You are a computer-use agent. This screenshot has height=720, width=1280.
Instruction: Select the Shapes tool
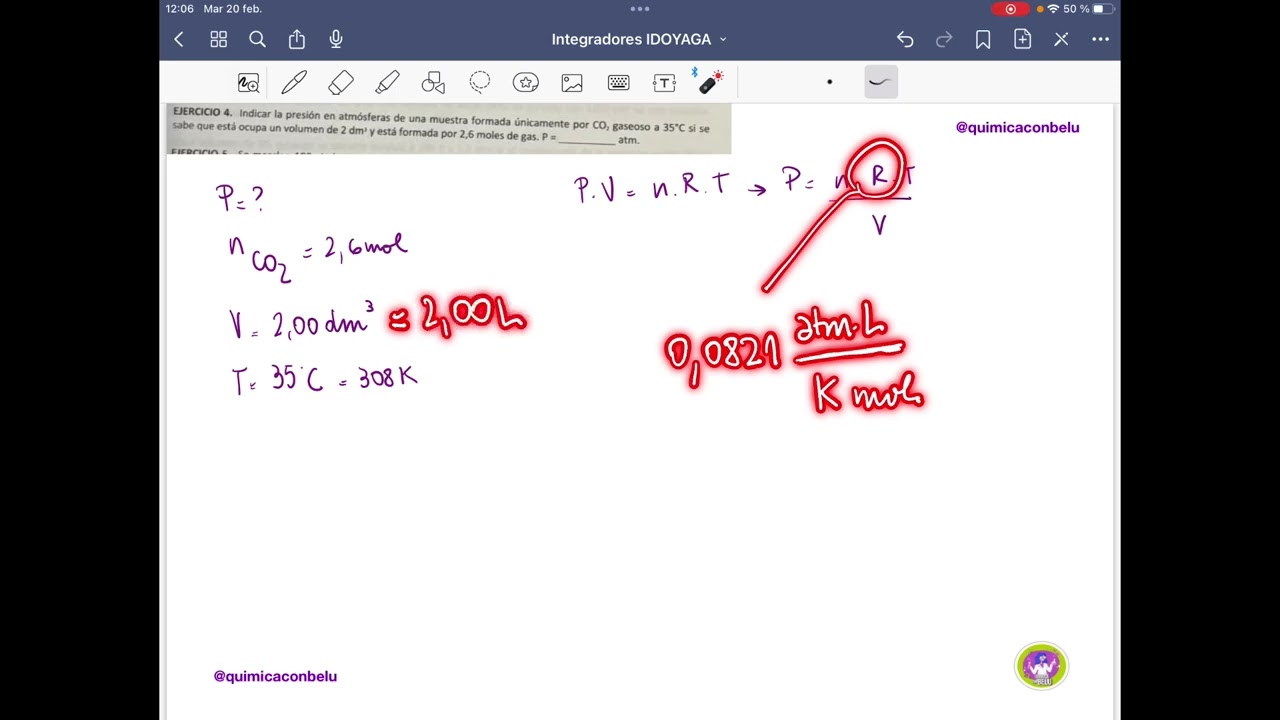pyautogui.click(x=433, y=83)
